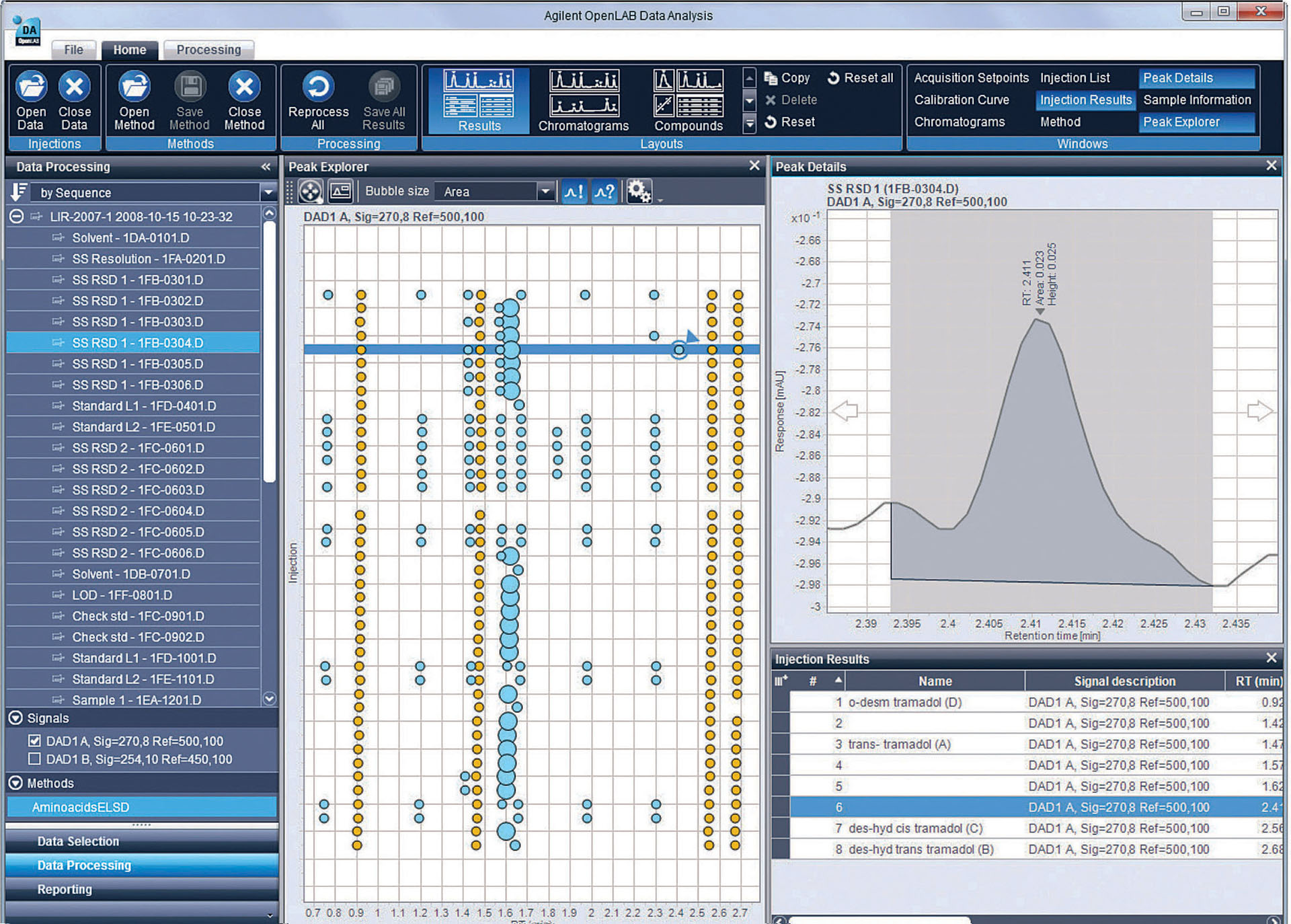Open the Data Selection pane
Screen dimensions: 1291x924
(142, 841)
